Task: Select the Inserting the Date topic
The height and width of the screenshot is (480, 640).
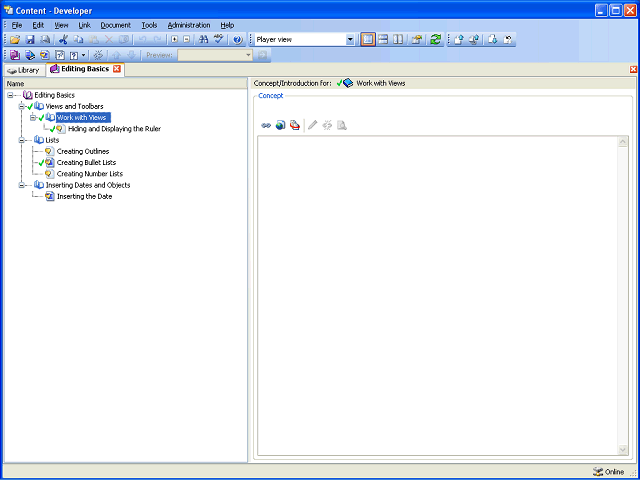Action: [x=84, y=196]
